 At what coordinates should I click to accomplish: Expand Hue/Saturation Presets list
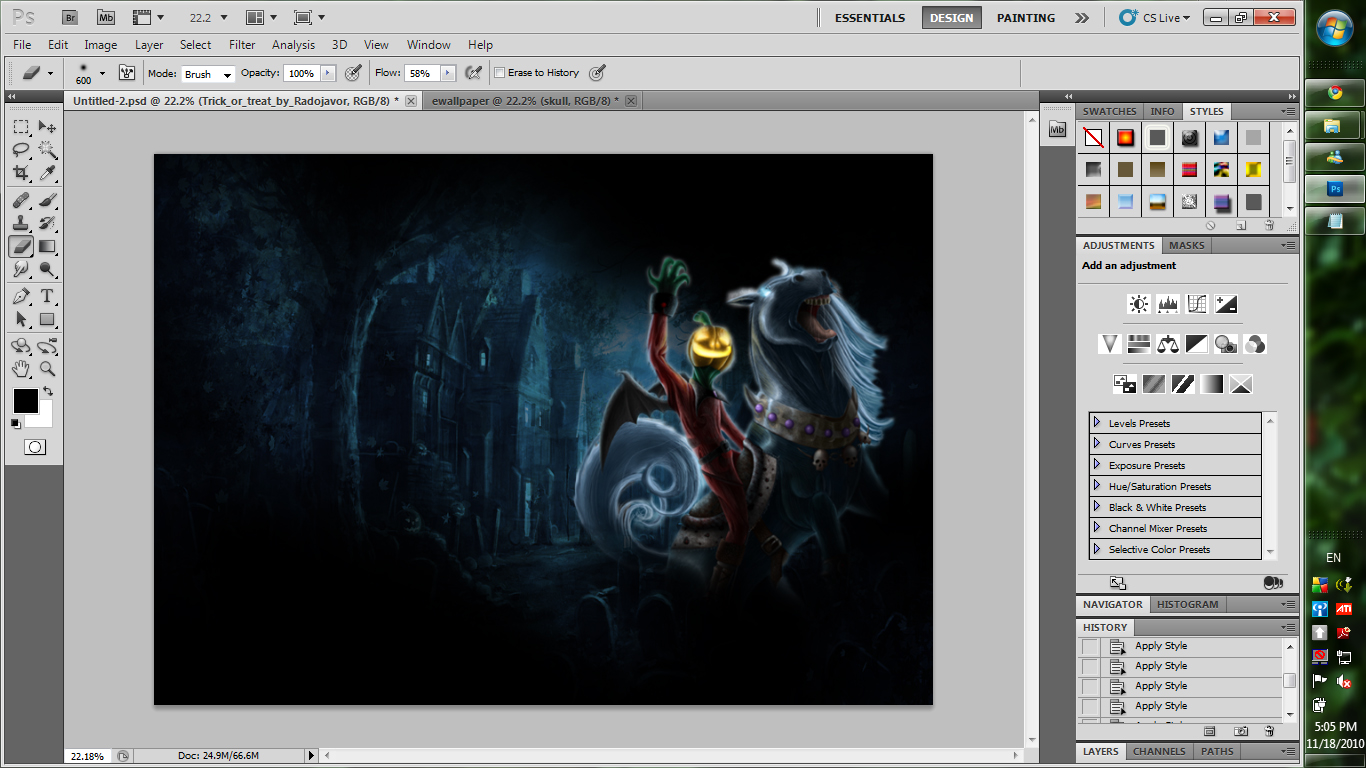pos(1097,486)
